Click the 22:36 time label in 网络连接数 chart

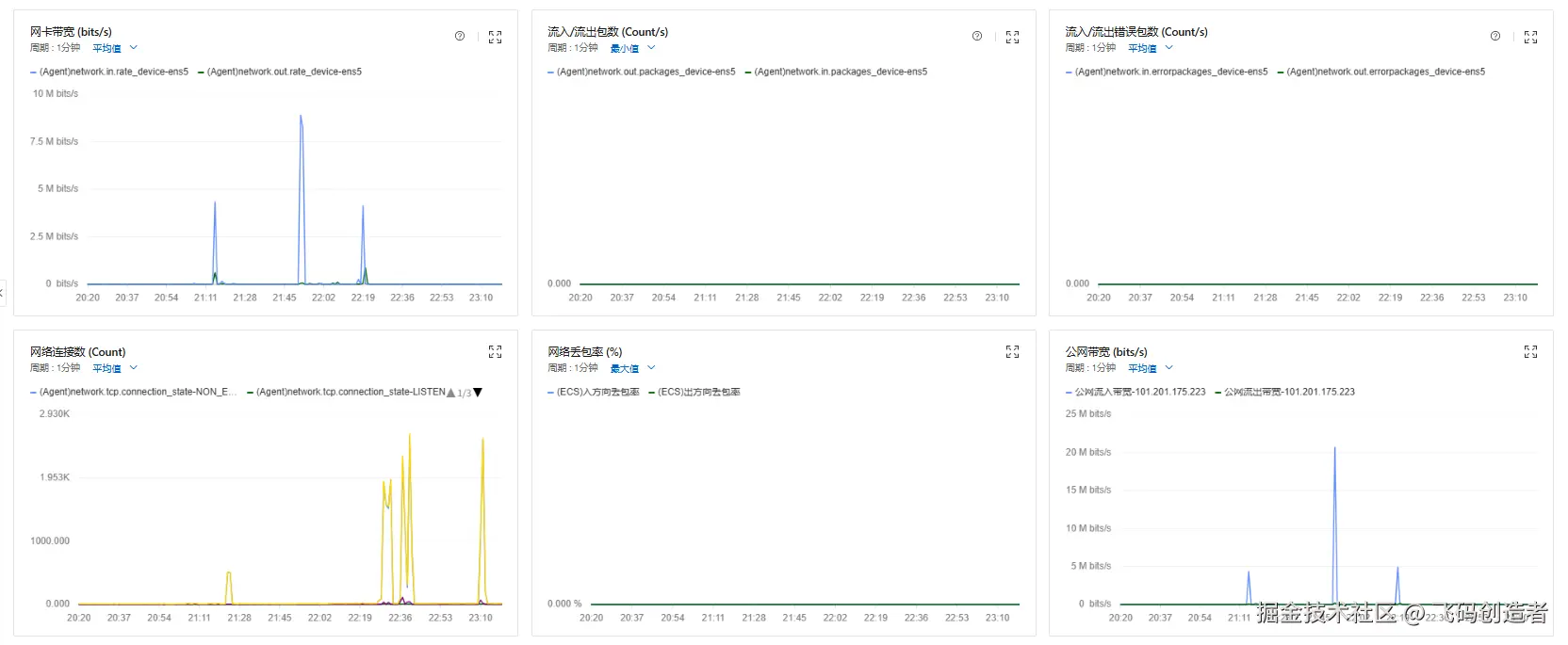click(400, 618)
